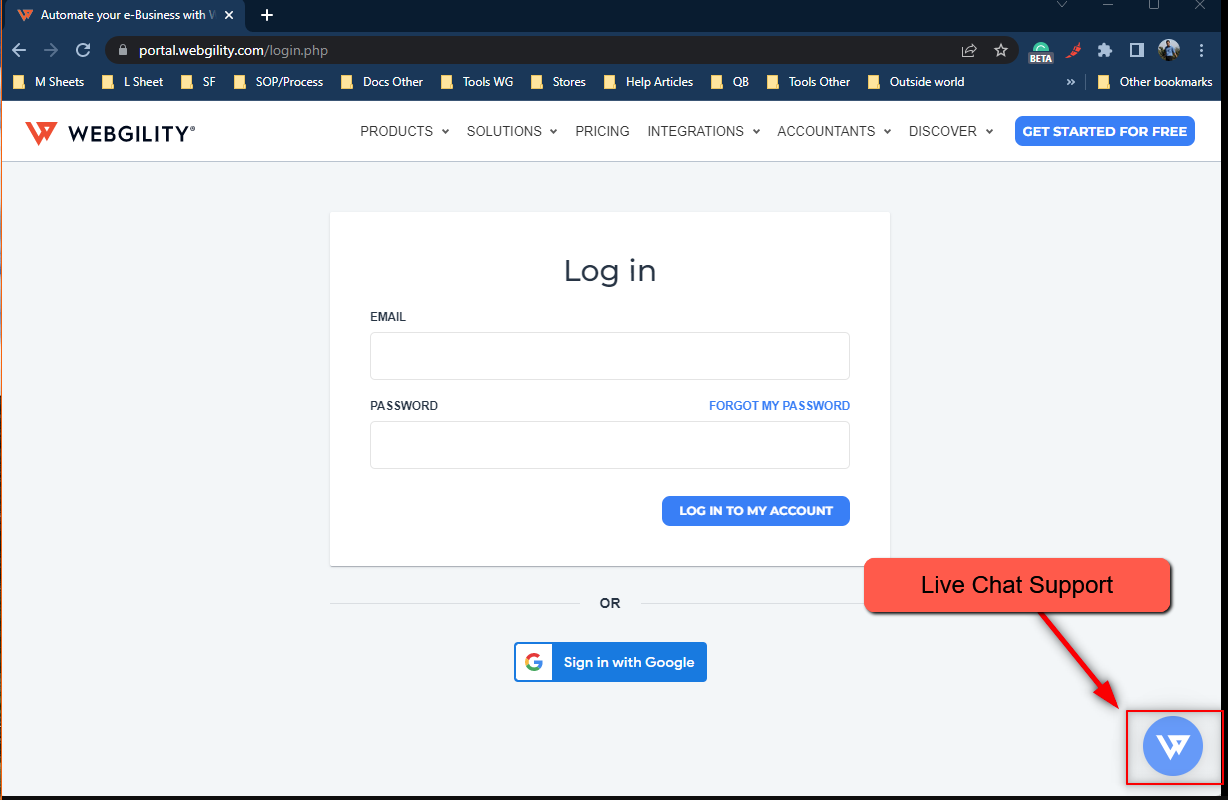Click the address bar URL
The height and width of the screenshot is (800, 1228).
(x=233, y=50)
